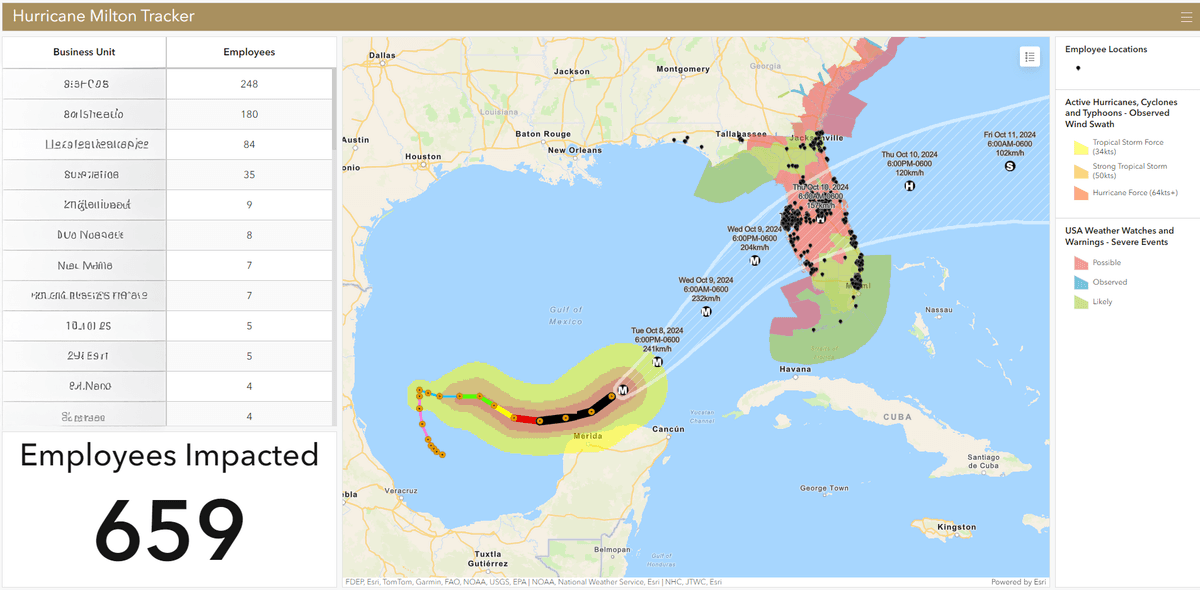Select the Thu Oct 10 6:00PM H marker
This screenshot has width=1200, height=590.
point(909,186)
